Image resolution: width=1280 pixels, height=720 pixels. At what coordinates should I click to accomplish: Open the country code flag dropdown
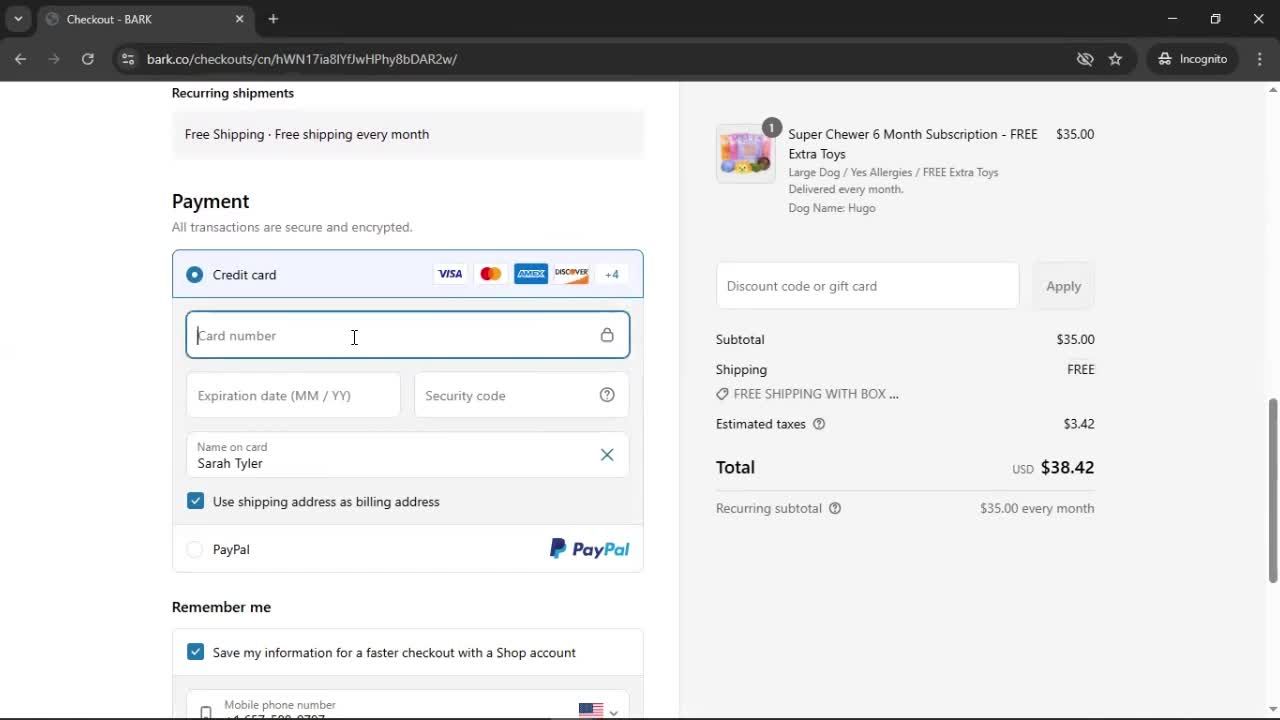(598, 711)
